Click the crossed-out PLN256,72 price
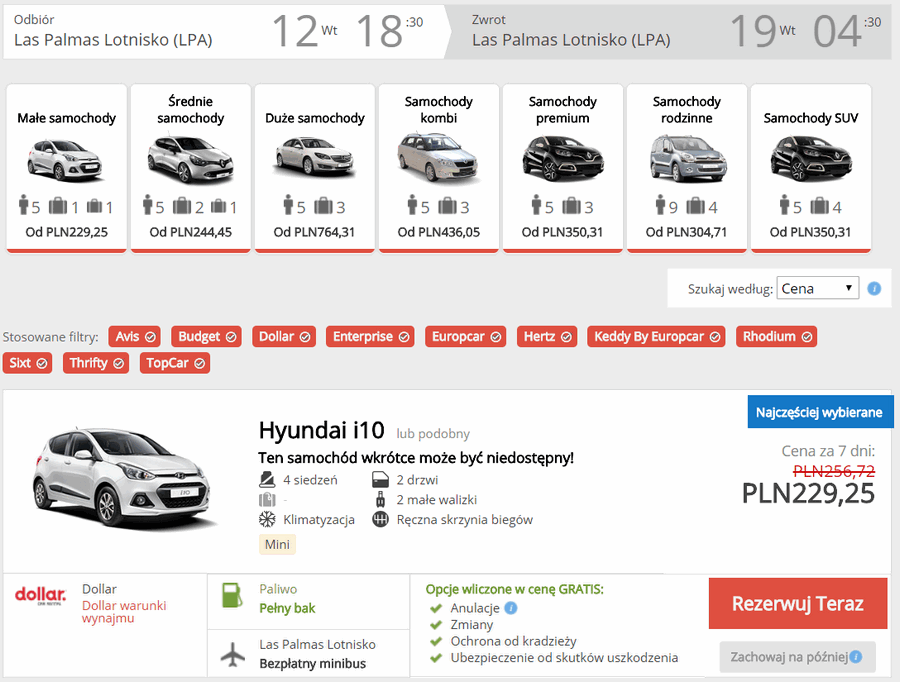Viewport: 900px width, 682px height. pos(833,471)
